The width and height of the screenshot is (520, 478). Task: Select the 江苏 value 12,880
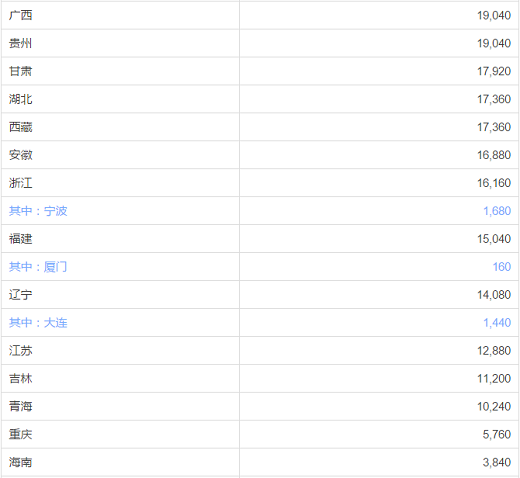tap(494, 351)
